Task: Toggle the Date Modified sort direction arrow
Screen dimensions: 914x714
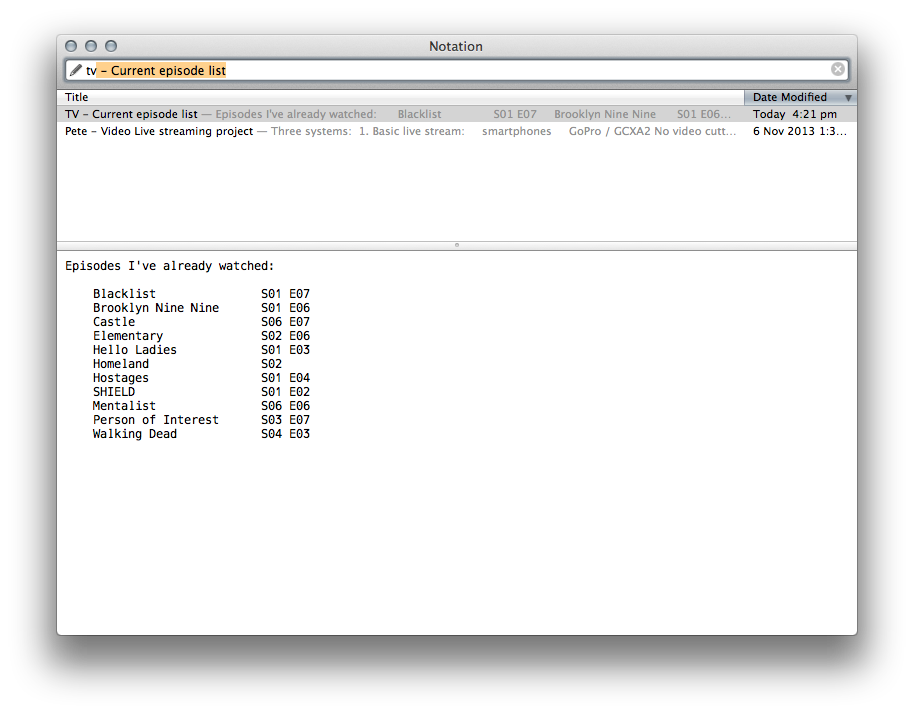Action: point(848,98)
